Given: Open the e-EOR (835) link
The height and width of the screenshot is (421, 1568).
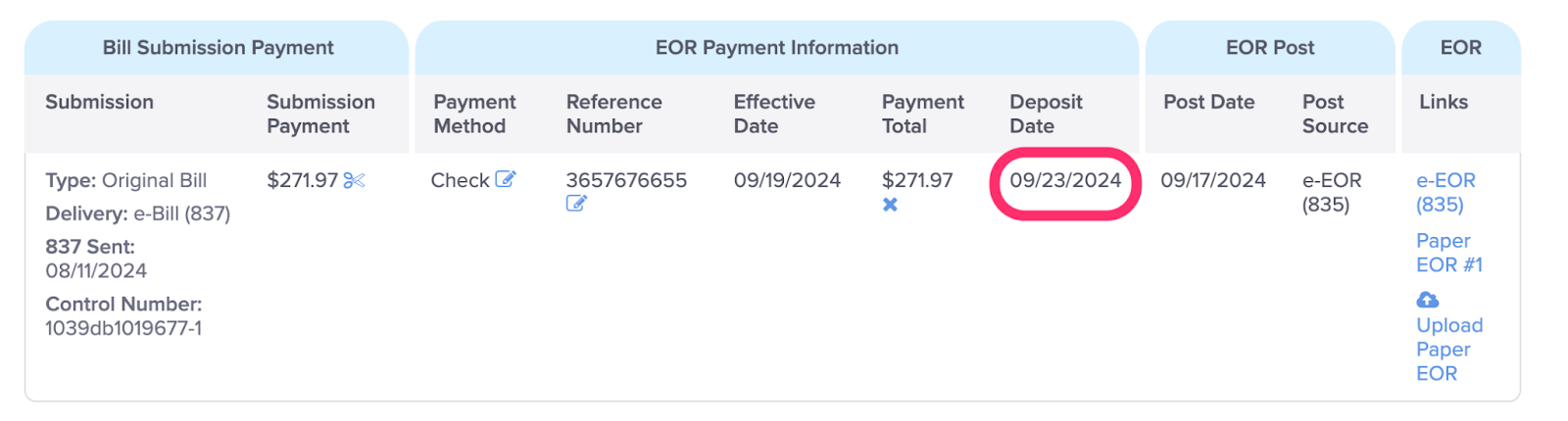Looking at the screenshot, I should (1445, 192).
